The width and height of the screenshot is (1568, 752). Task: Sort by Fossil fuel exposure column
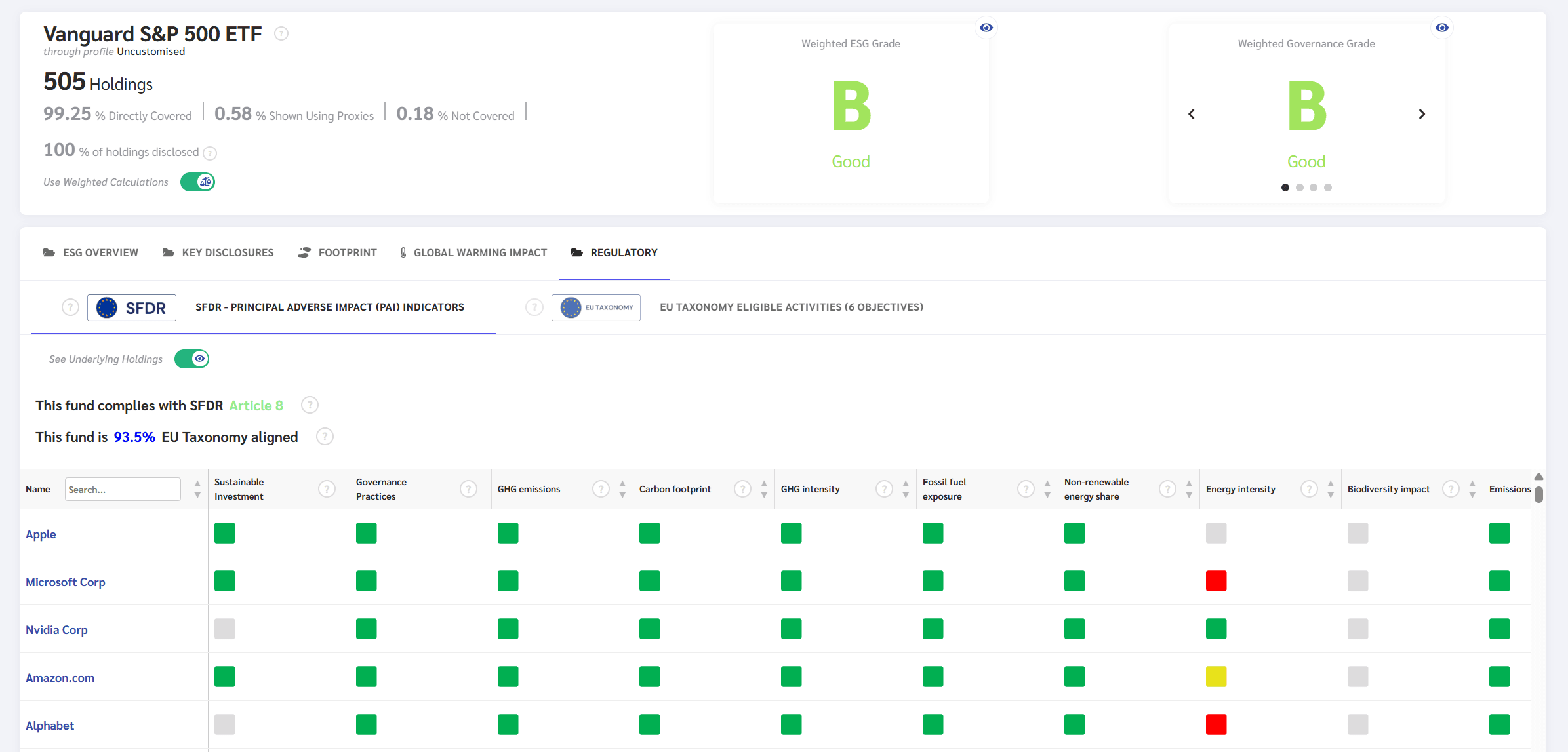click(1047, 489)
